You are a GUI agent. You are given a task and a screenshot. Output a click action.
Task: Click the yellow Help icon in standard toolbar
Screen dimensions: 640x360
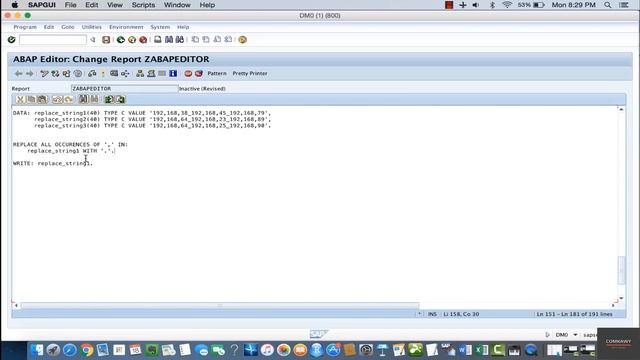coord(242,40)
